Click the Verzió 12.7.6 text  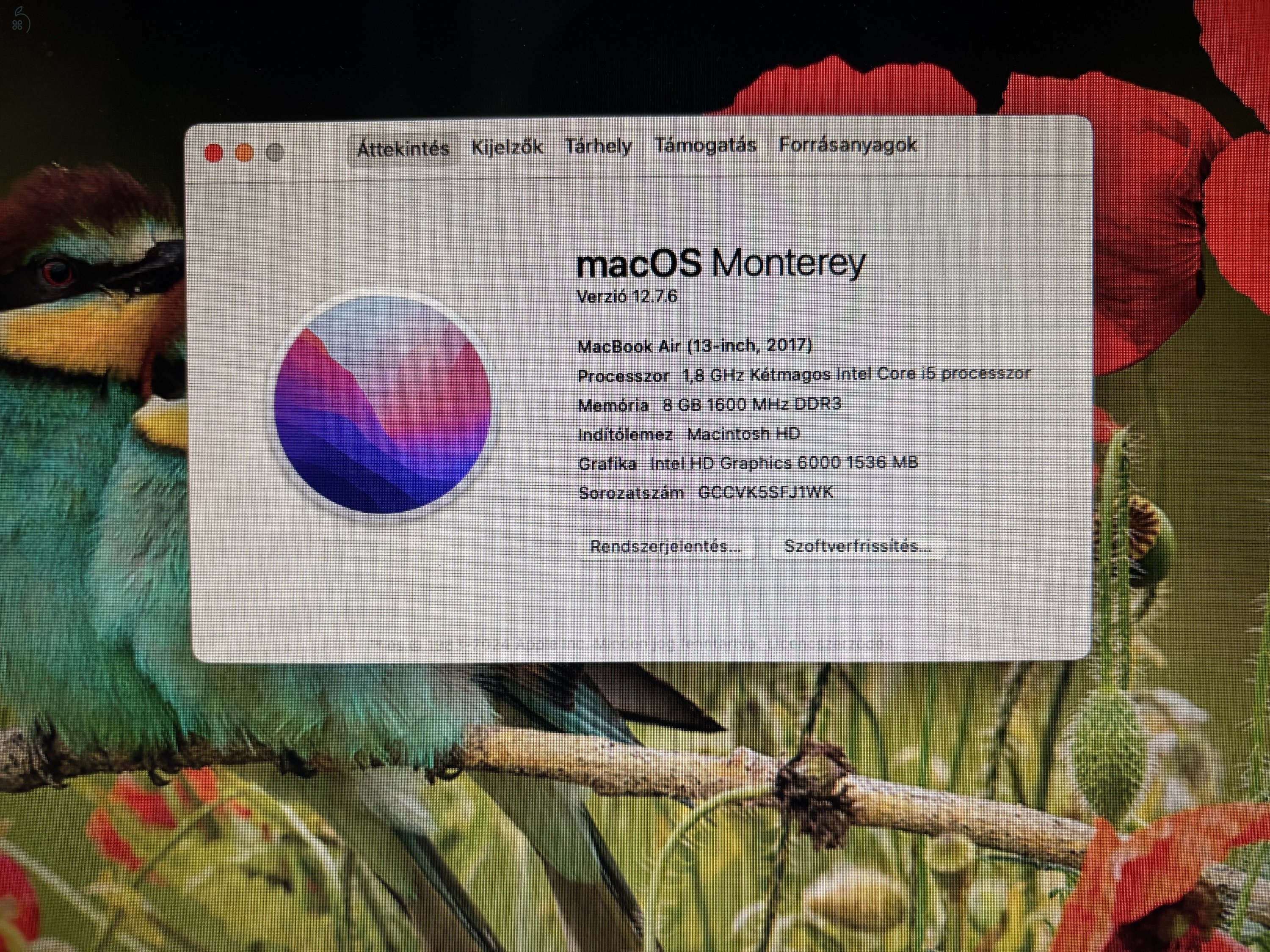tap(627, 296)
